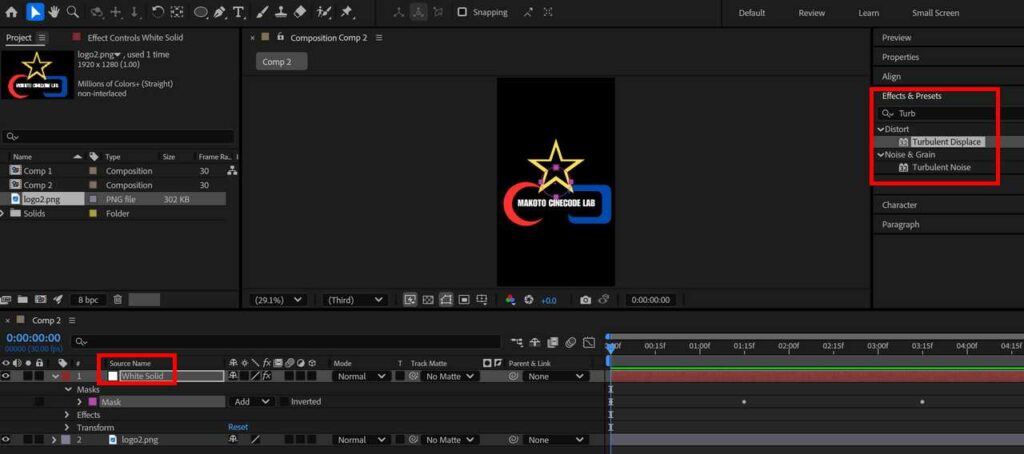Open the grid and guide options icon
This screenshot has width=1024, height=454.
482,300
